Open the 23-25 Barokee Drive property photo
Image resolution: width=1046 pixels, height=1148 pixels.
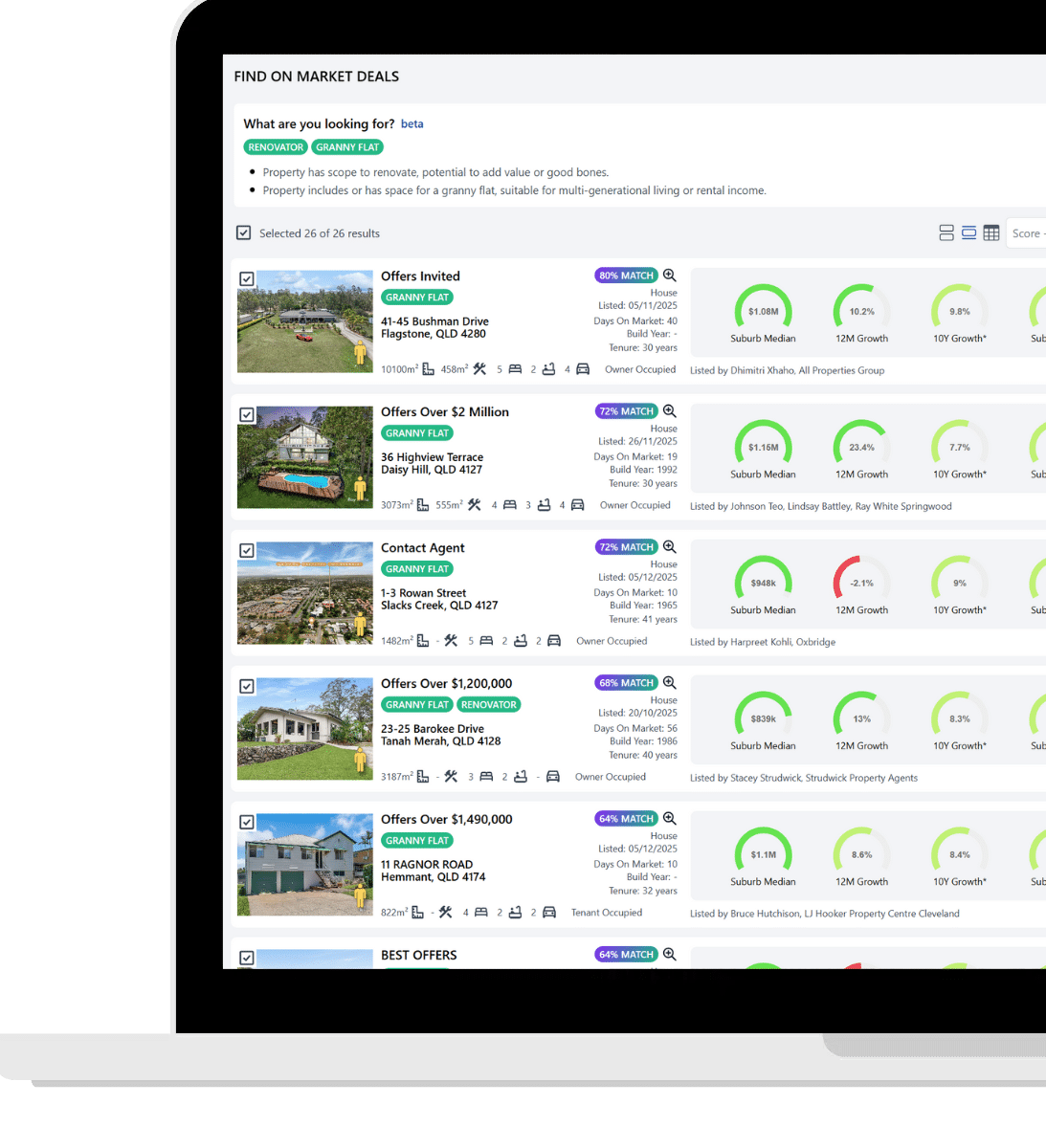(x=304, y=729)
